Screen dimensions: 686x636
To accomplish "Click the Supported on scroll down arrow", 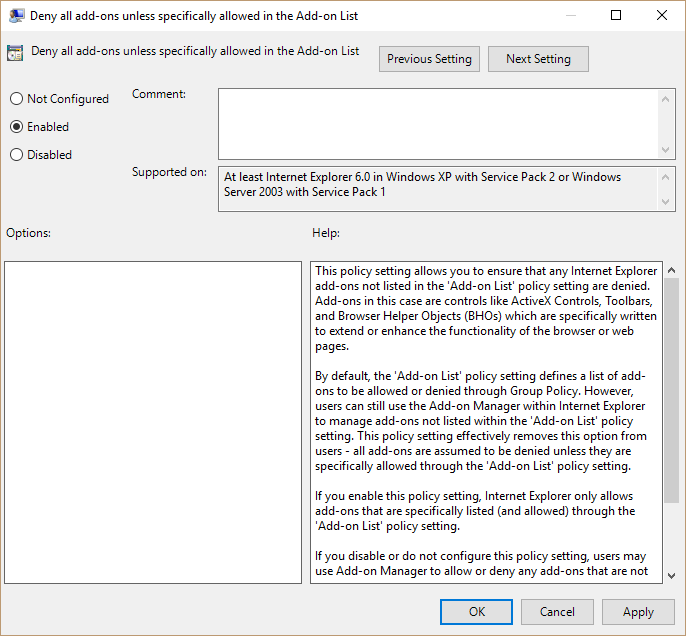I will (665, 202).
